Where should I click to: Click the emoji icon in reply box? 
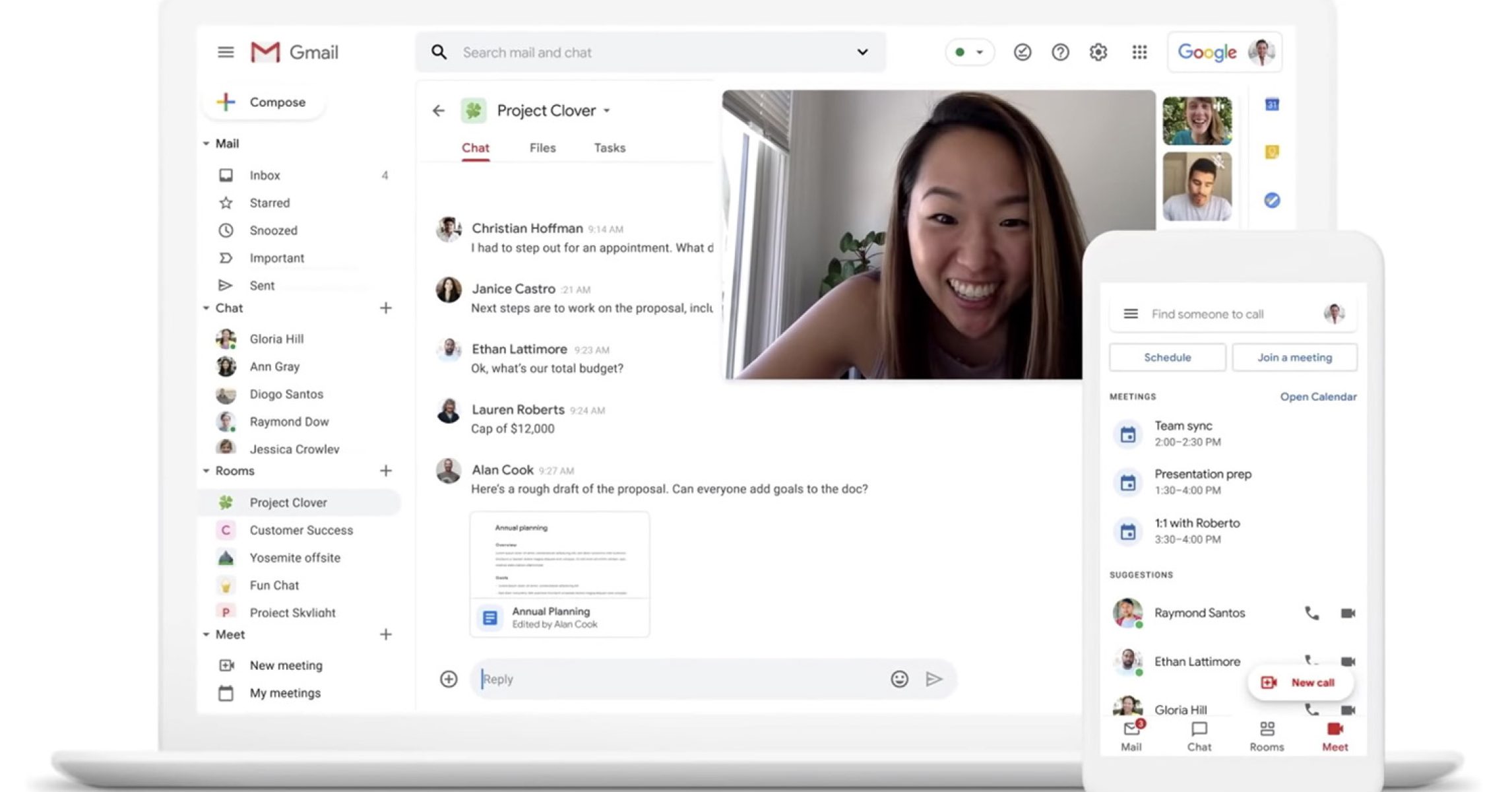click(x=899, y=679)
